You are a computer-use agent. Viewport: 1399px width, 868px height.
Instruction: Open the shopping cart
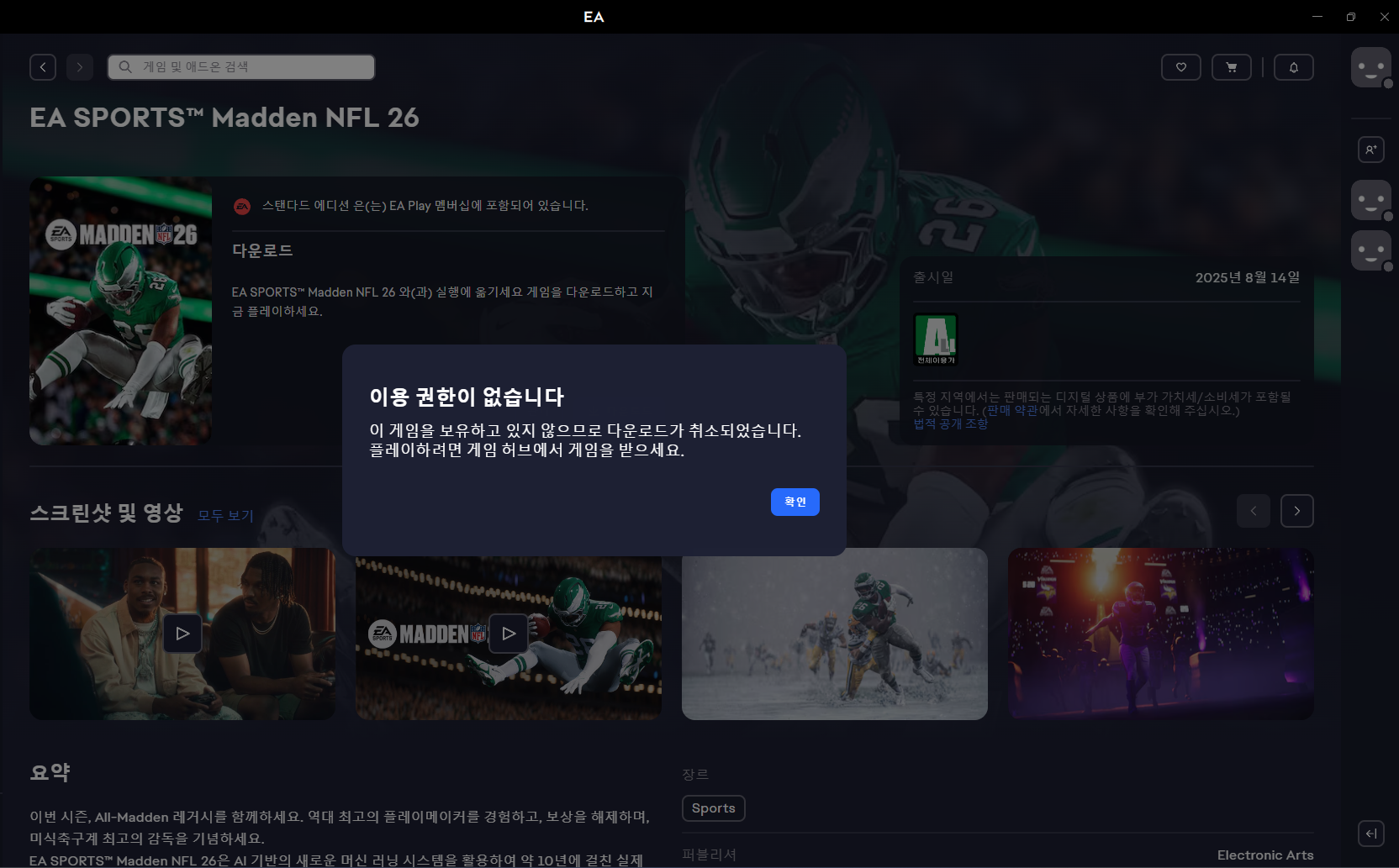tap(1232, 67)
